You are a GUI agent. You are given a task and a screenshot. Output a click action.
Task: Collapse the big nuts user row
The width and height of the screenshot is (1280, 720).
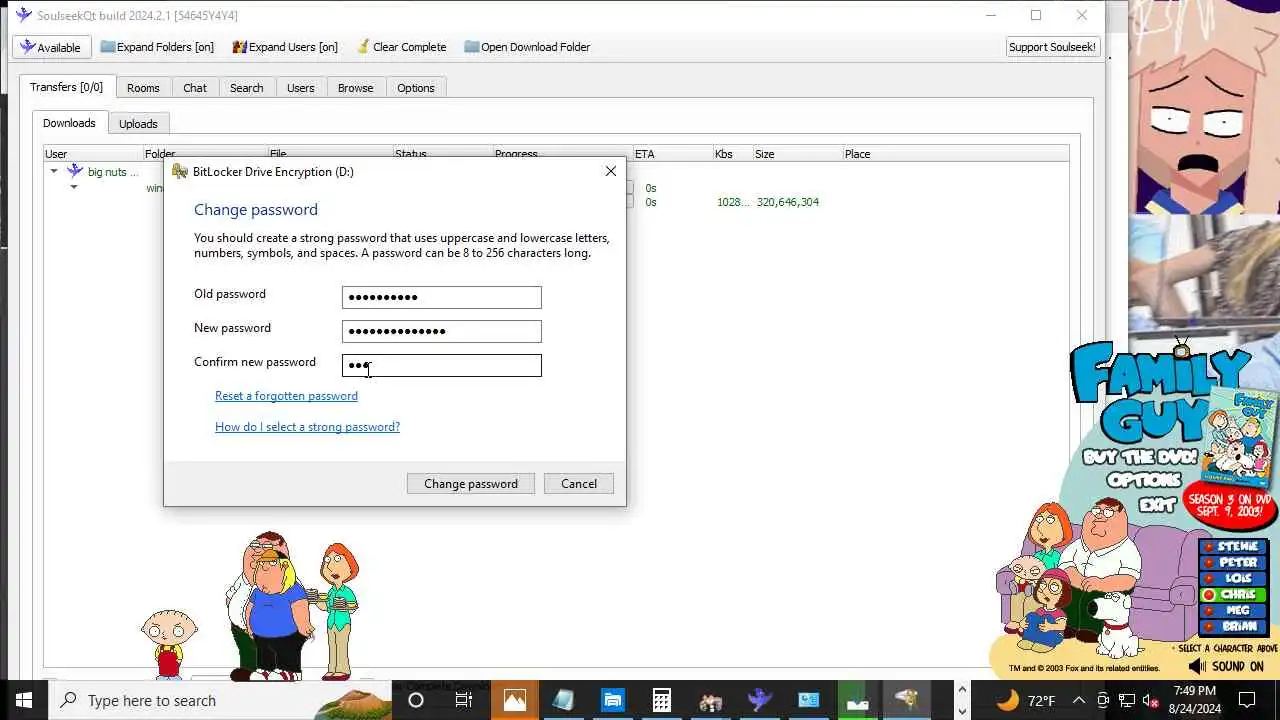pyautogui.click(x=54, y=172)
